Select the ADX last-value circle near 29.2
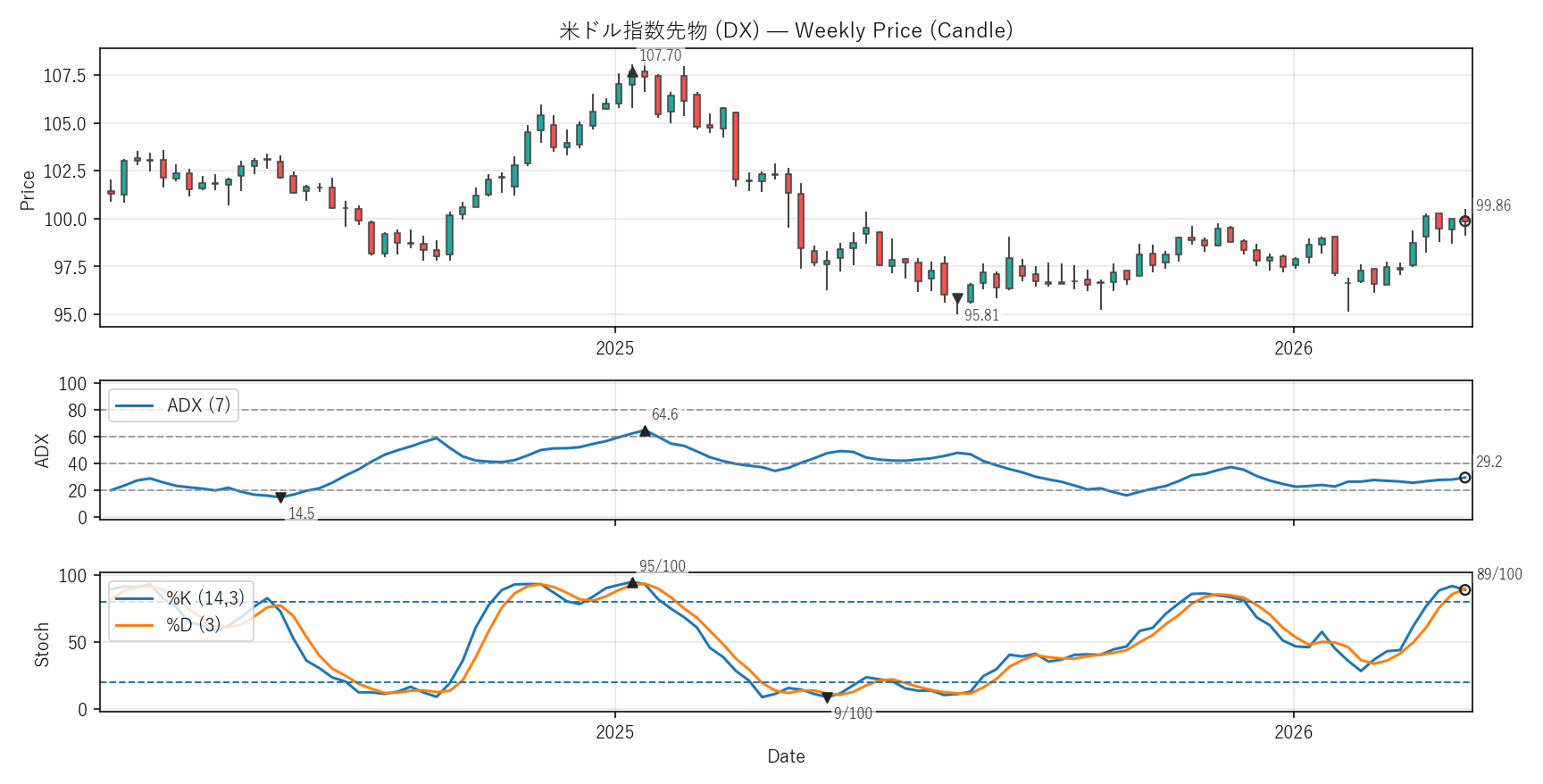The image size is (1543, 784). tap(1464, 478)
